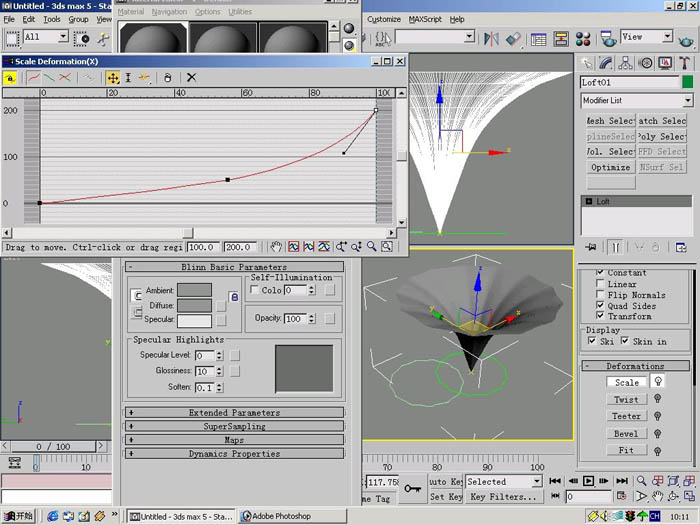Screen dimensions: 700x525
Task: Toggle Scale deformation lightbulb on/off
Action: (x=658, y=382)
